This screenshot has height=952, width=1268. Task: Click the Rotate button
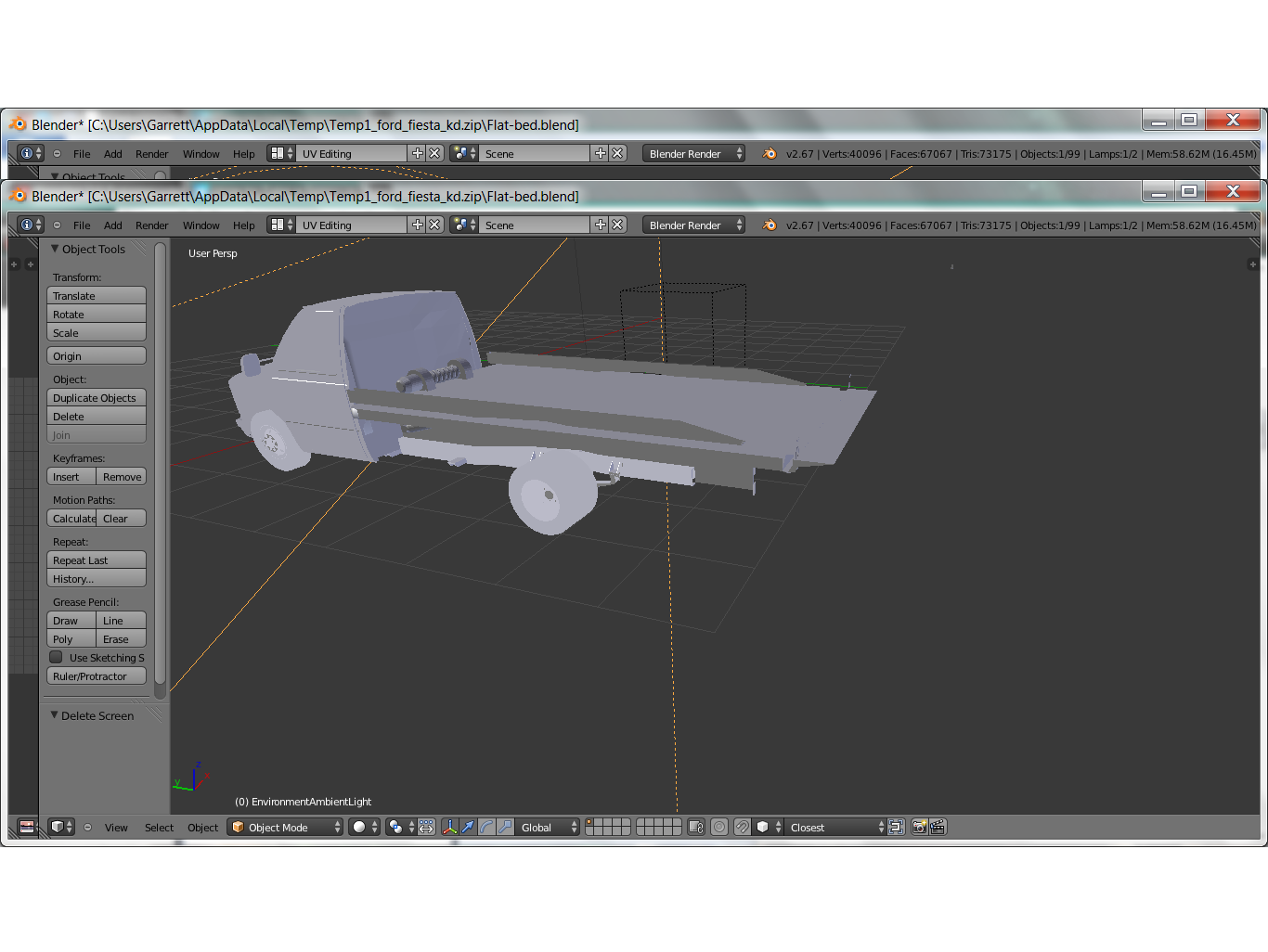pyautogui.click(x=97, y=315)
